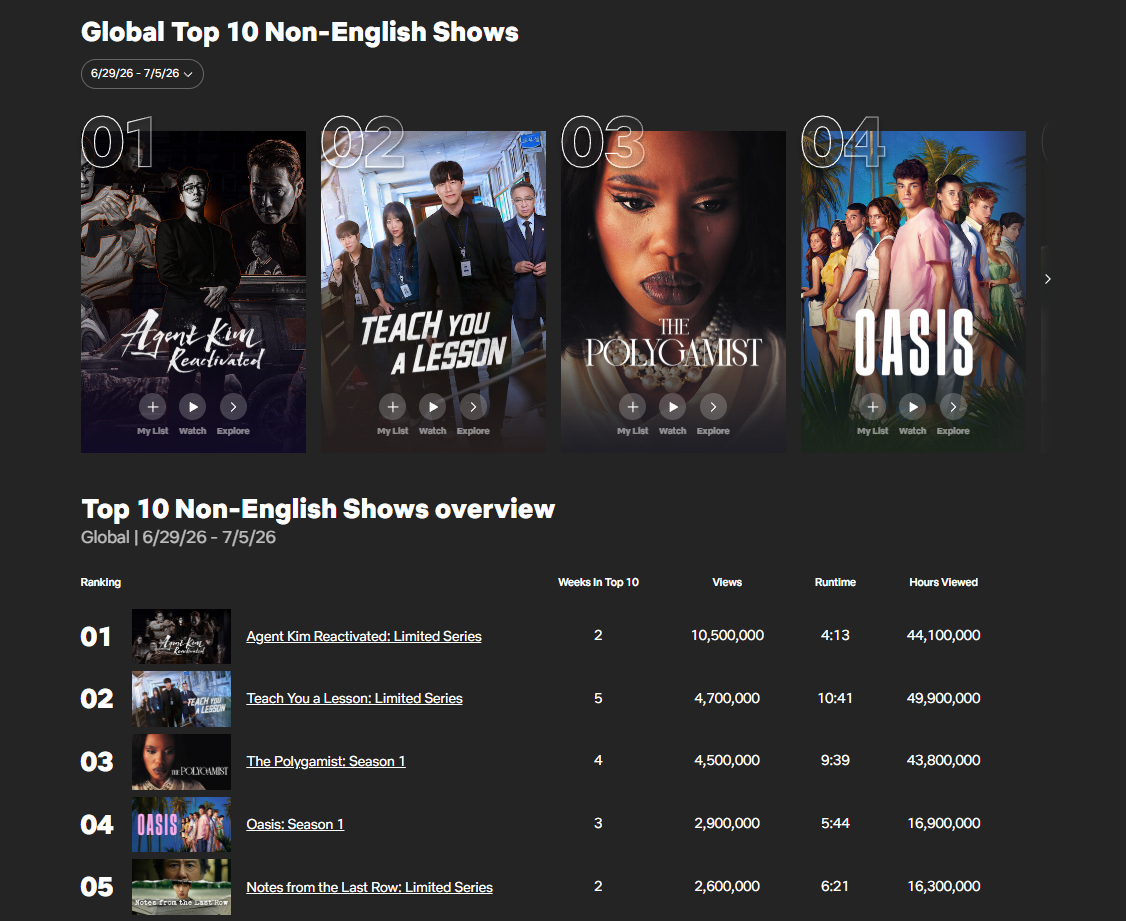
Task: Select the Top 10 Non-English Shows overview heading
Action: [318, 509]
